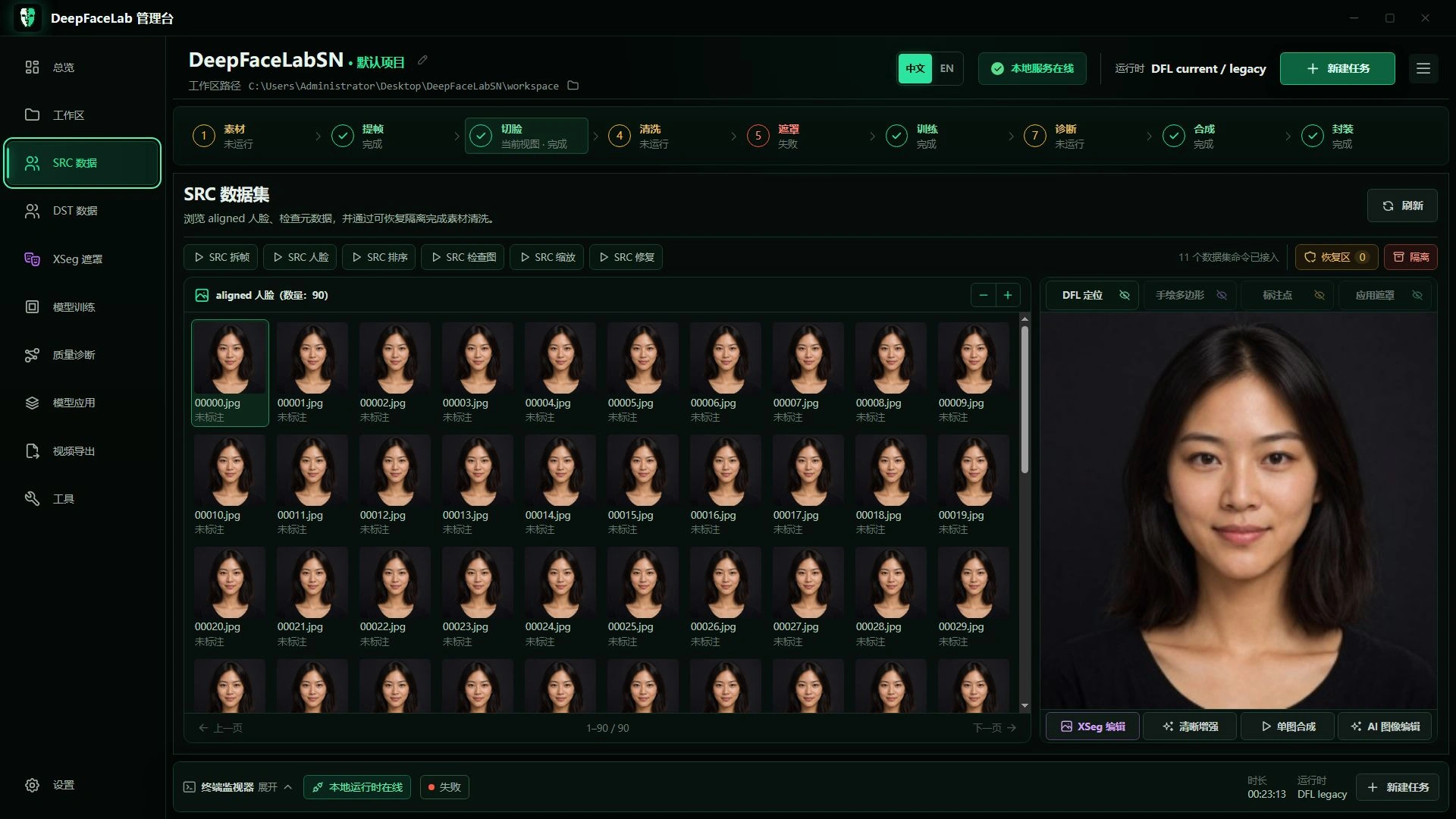
Task: Go to the 下一页 page of faces
Action: [994, 728]
